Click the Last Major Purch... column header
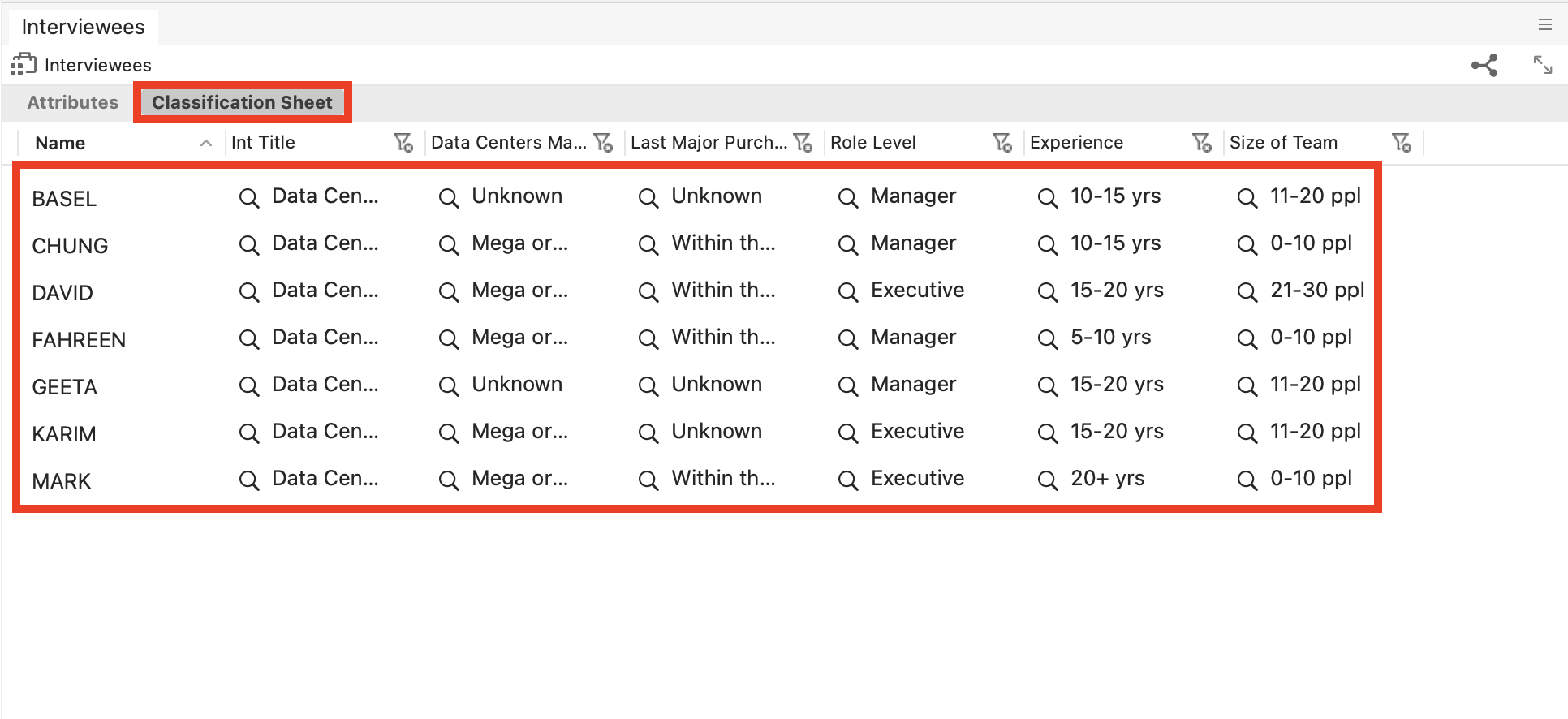Image resolution: width=1568 pixels, height=719 pixels. [x=709, y=143]
